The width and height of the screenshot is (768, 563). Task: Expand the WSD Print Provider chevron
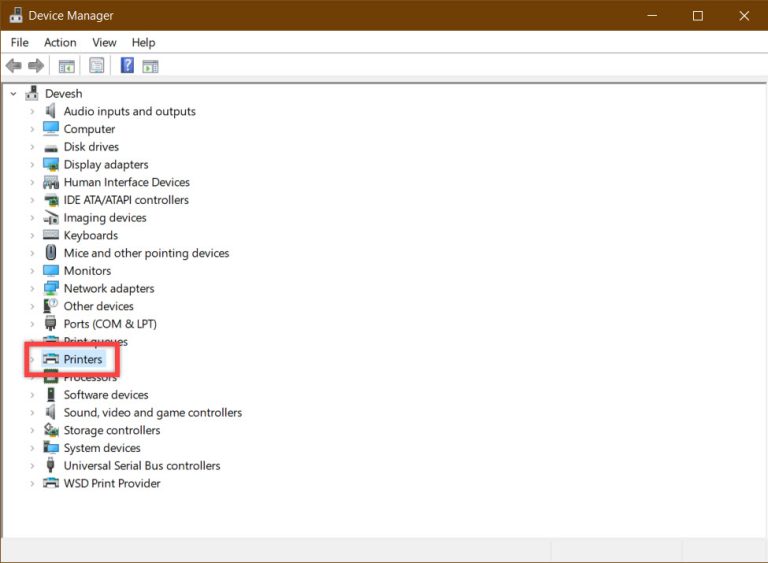pyautogui.click(x=32, y=484)
